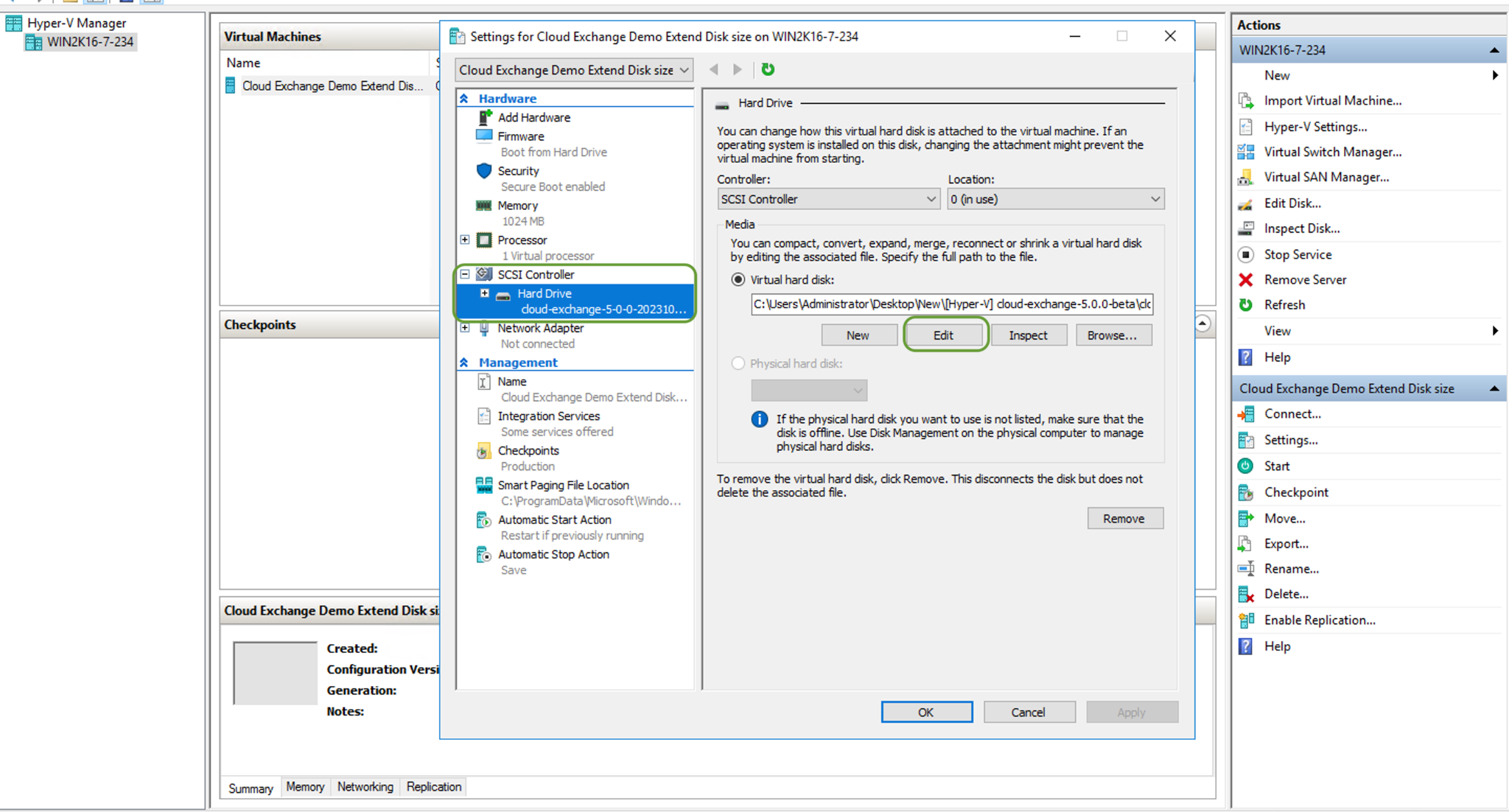Click the forward arrow in Settings toolbar

click(x=737, y=69)
